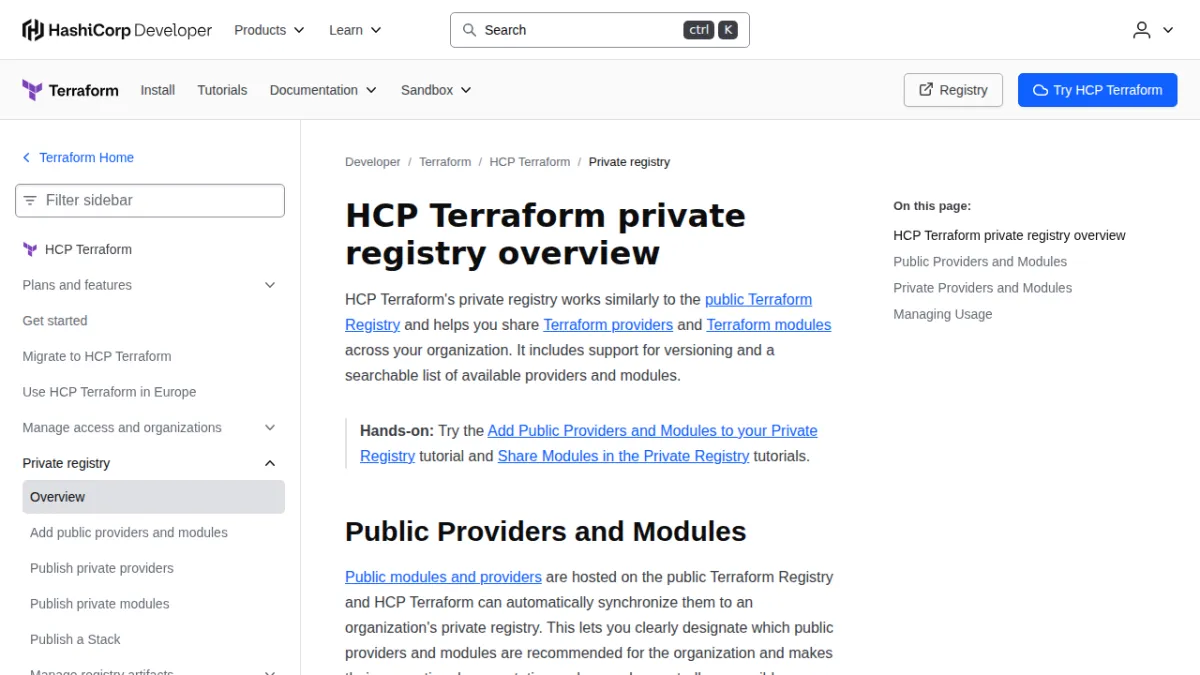This screenshot has height=675, width=1200.
Task: Click the HCP Terraform breadcrumb link
Action: 530,162
